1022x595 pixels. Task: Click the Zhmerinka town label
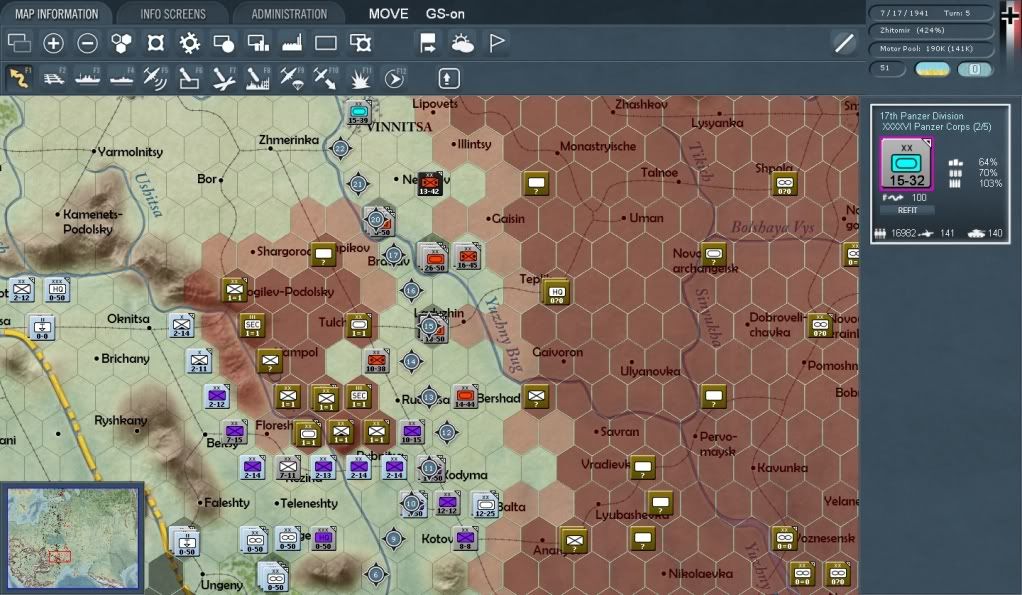click(x=289, y=140)
